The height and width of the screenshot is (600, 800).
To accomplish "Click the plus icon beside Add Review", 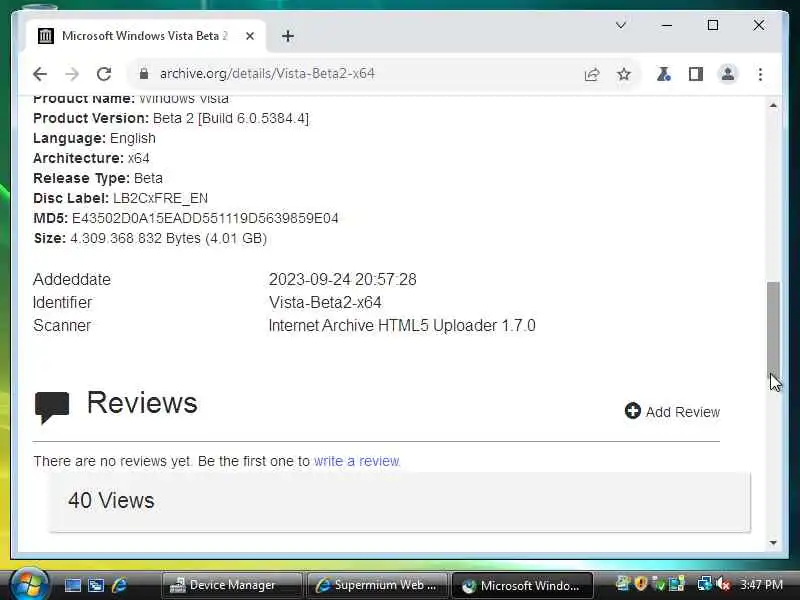I will point(633,411).
